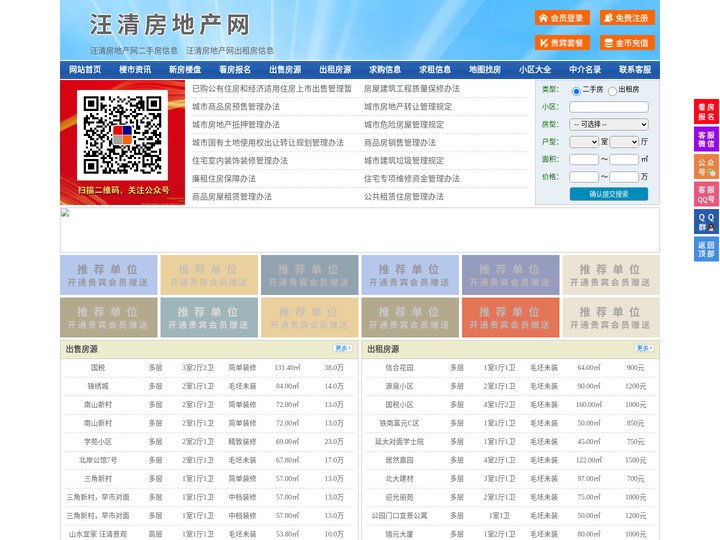Viewport: 720px width, 540px height.
Task: Open the 北岸公馆7号 sale listing
Action: pos(98,460)
